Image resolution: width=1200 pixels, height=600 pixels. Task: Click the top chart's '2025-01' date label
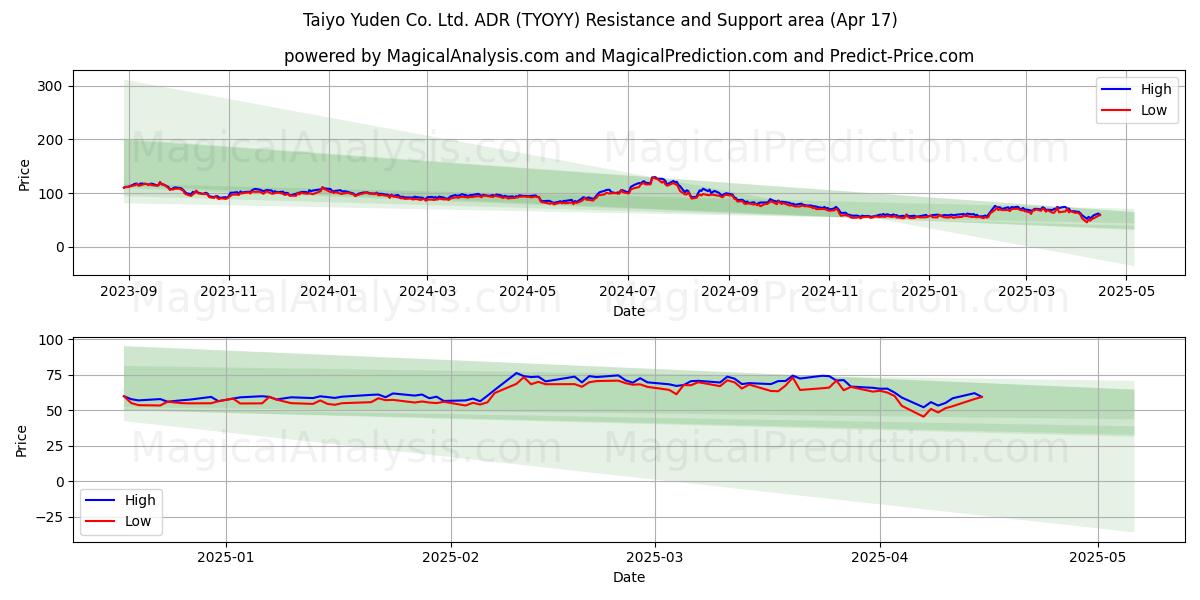(929, 291)
